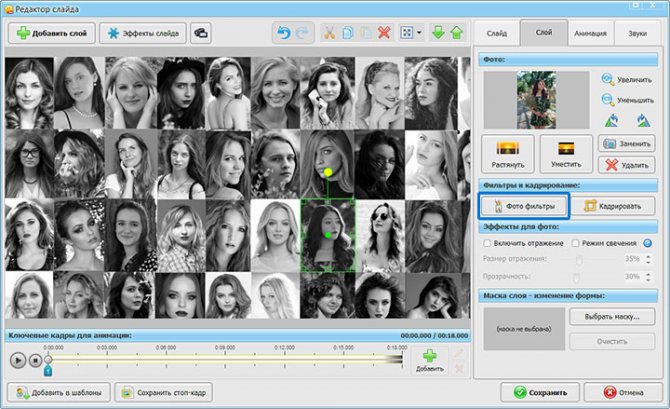The image size is (670, 409).
Task: Click the Добавить слой button
Action: click(x=50, y=33)
